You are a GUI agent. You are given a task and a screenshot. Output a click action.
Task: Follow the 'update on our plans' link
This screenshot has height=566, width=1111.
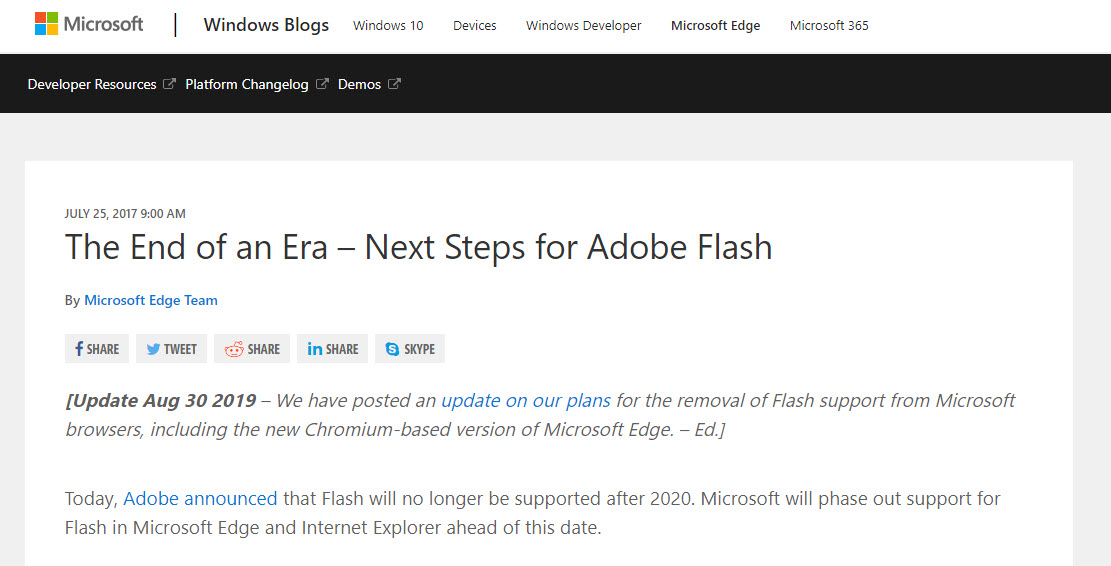[x=526, y=400]
